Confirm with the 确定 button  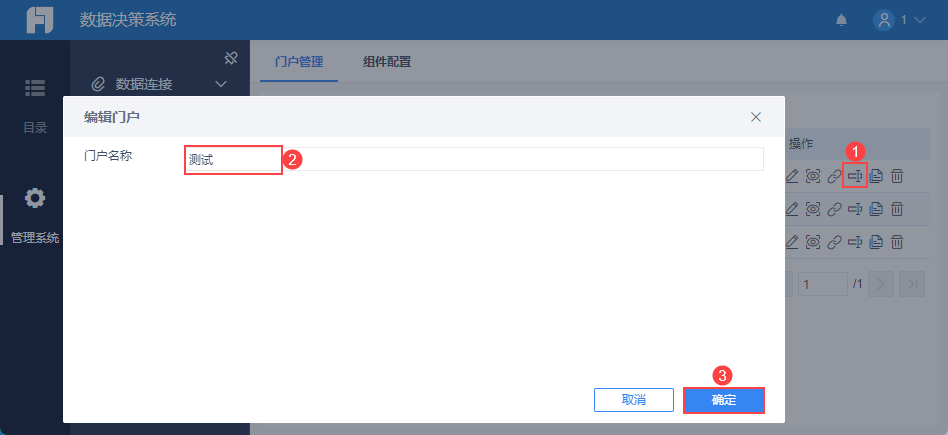[724, 400]
